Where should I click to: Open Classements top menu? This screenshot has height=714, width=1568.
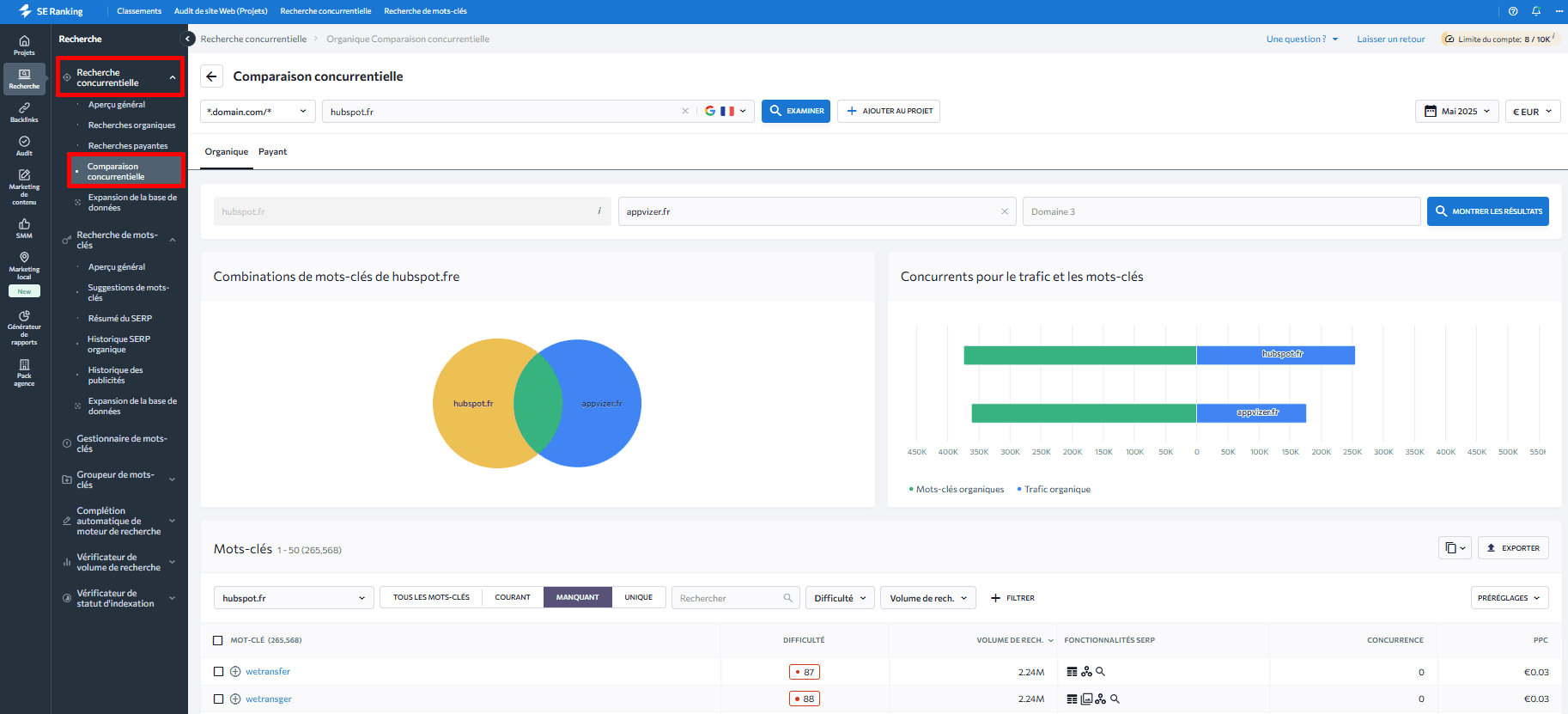coord(139,11)
